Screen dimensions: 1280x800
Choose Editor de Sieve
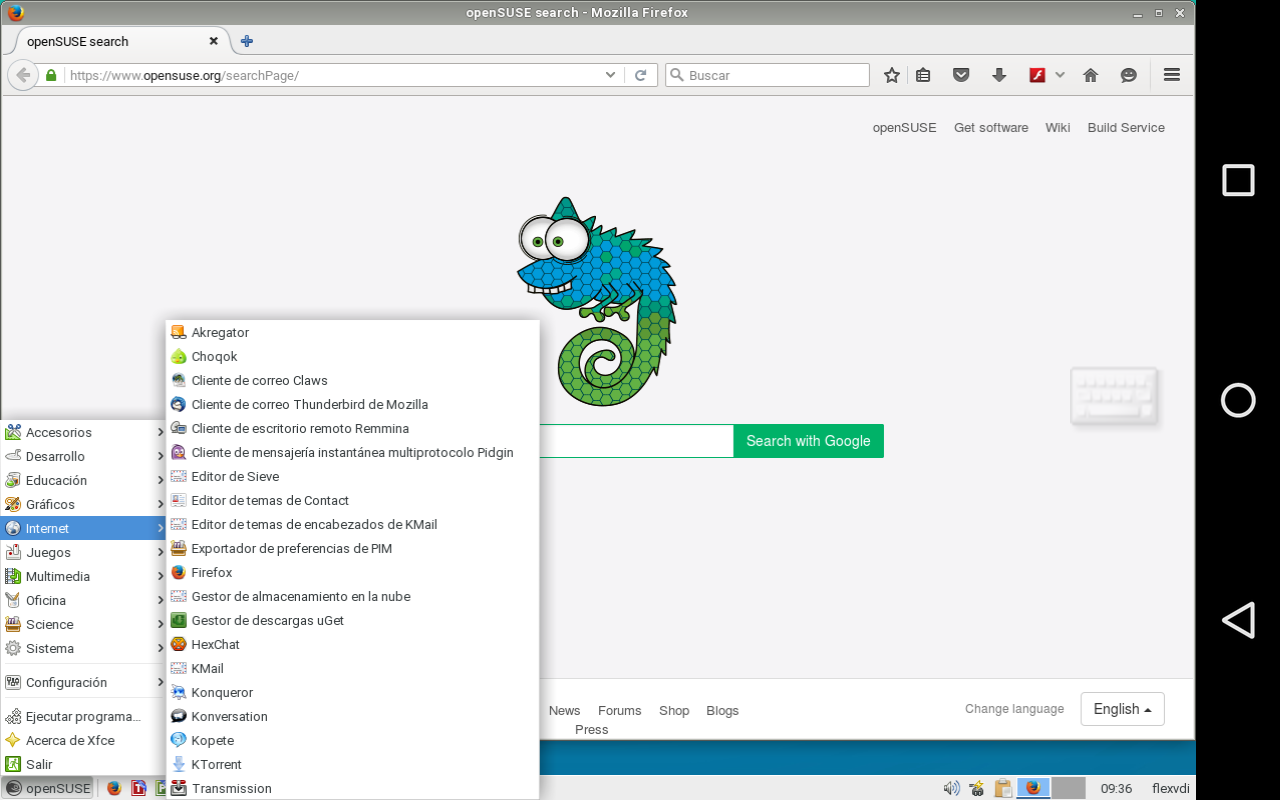tap(352, 476)
